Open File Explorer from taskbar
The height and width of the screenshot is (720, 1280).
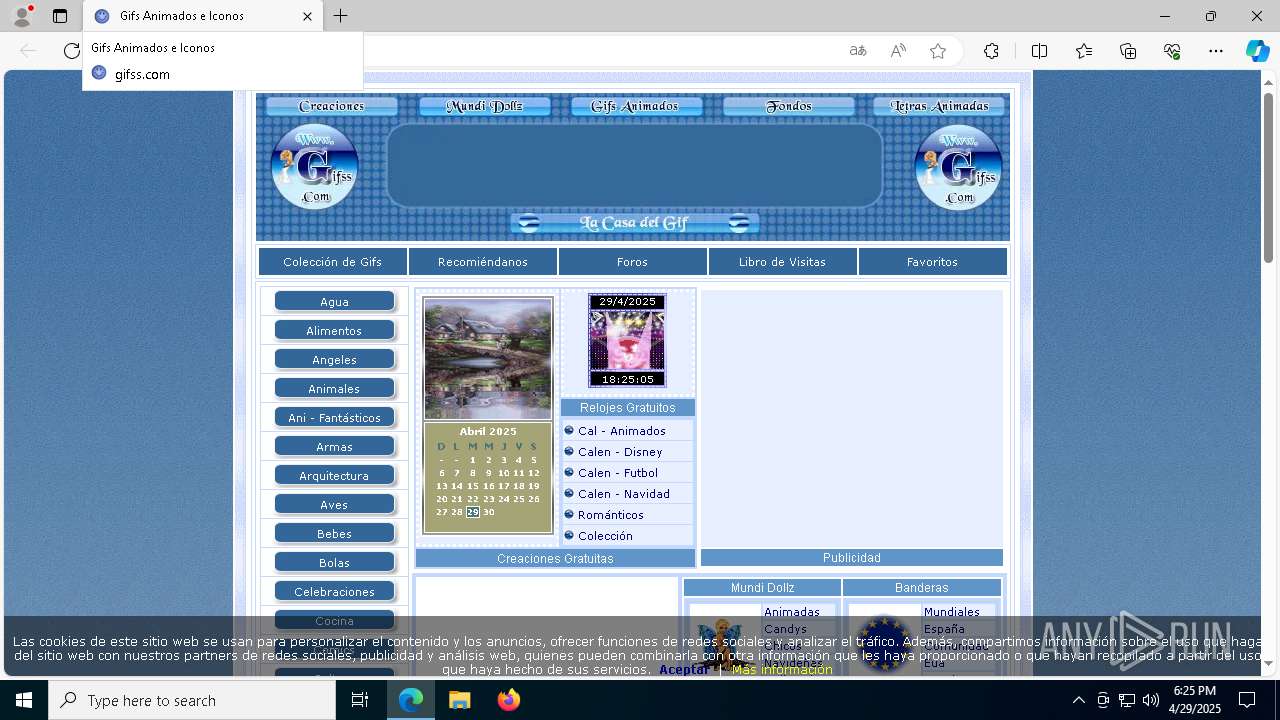460,700
